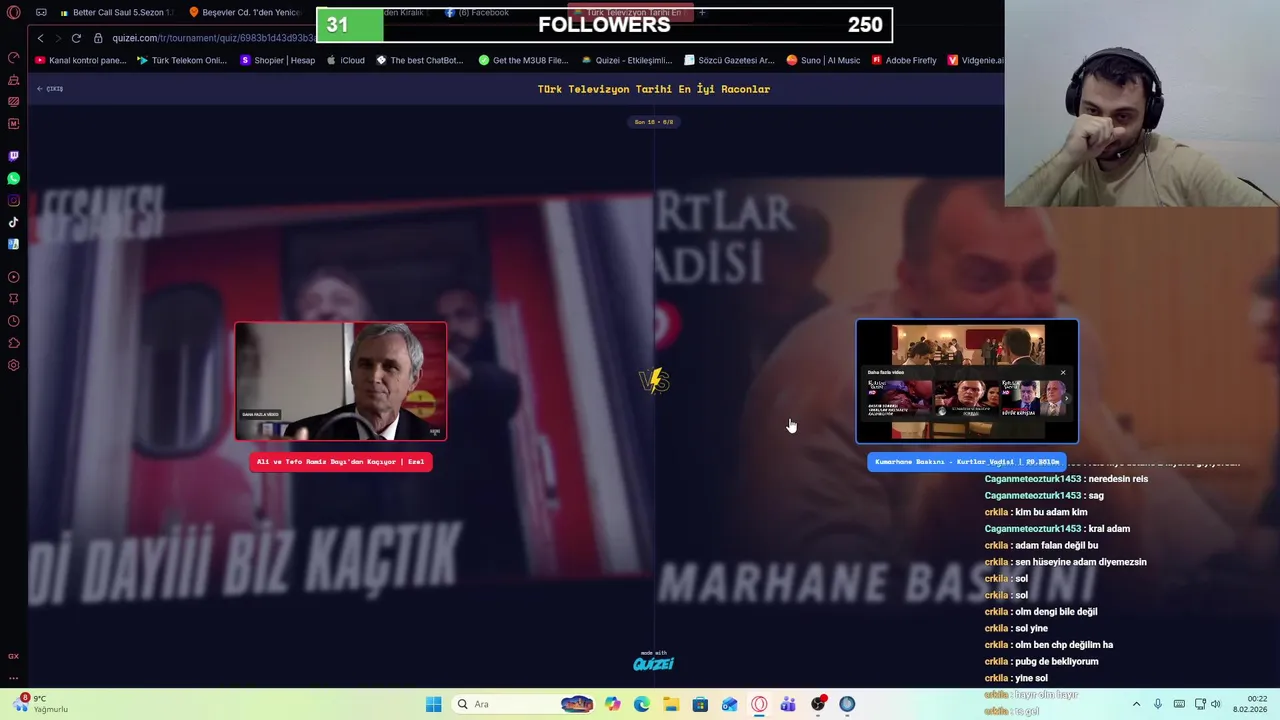1280x720 pixels.
Task: Open the player icon in sidebar
Action: [13, 277]
